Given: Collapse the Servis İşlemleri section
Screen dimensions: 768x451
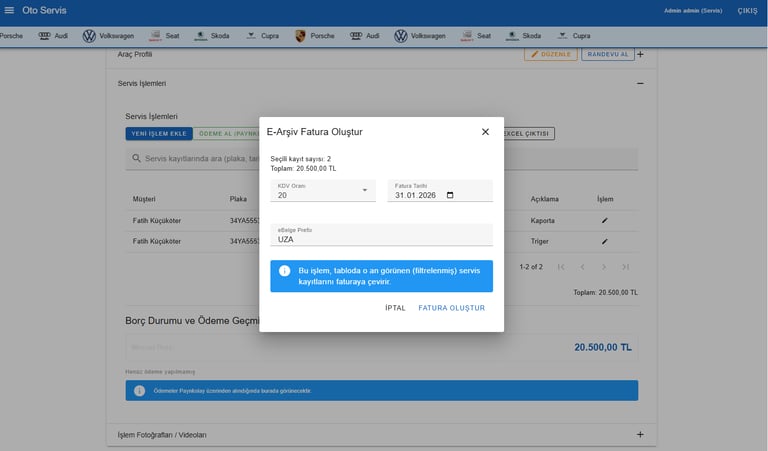Looking at the screenshot, I should (640, 84).
